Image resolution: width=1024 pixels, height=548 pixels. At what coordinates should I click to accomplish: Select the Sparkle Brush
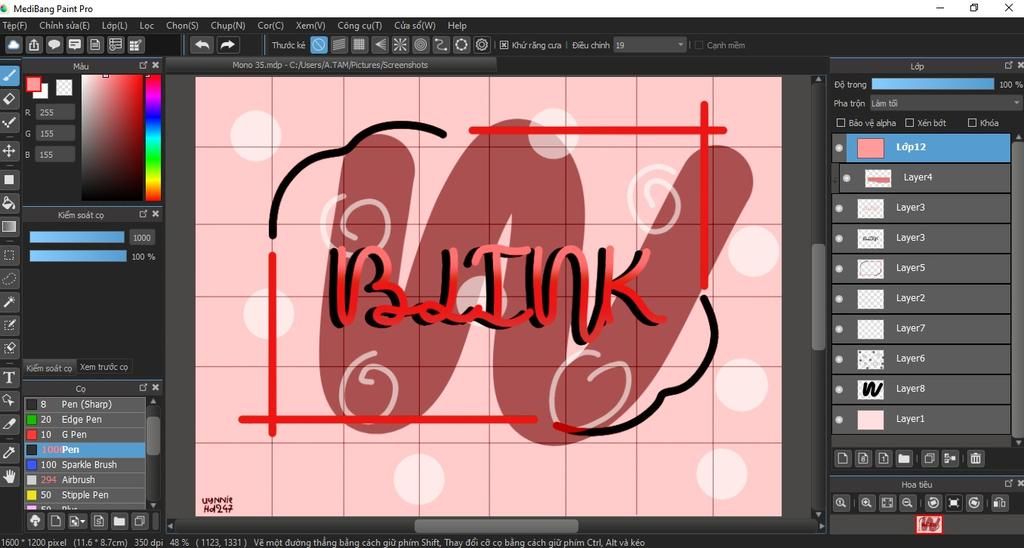tap(85, 465)
